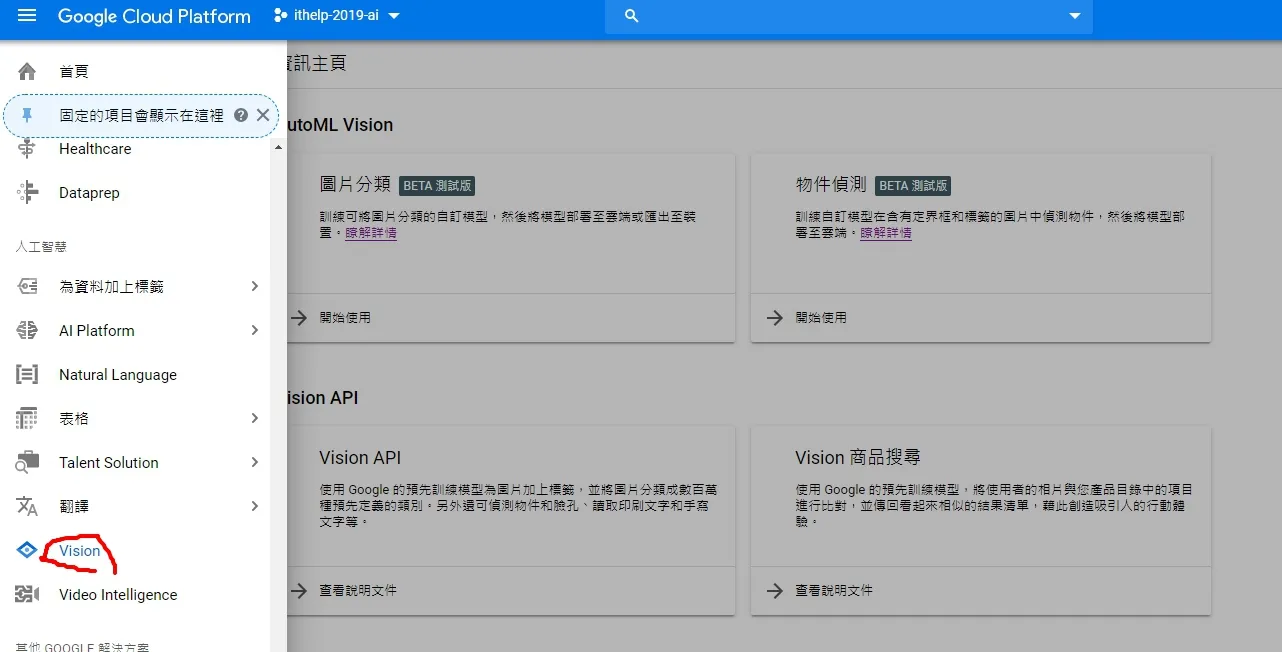Click inside the top search field
1282x652 pixels.
point(848,16)
